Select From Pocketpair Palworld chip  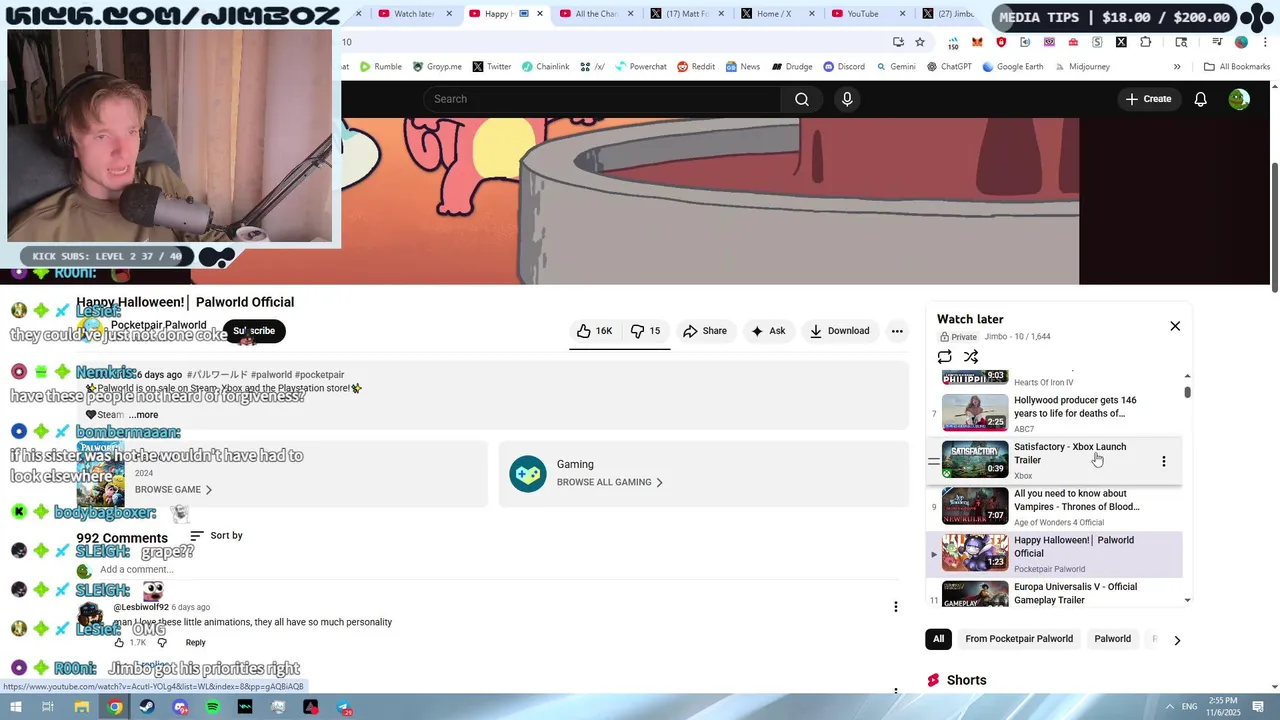point(1019,639)
